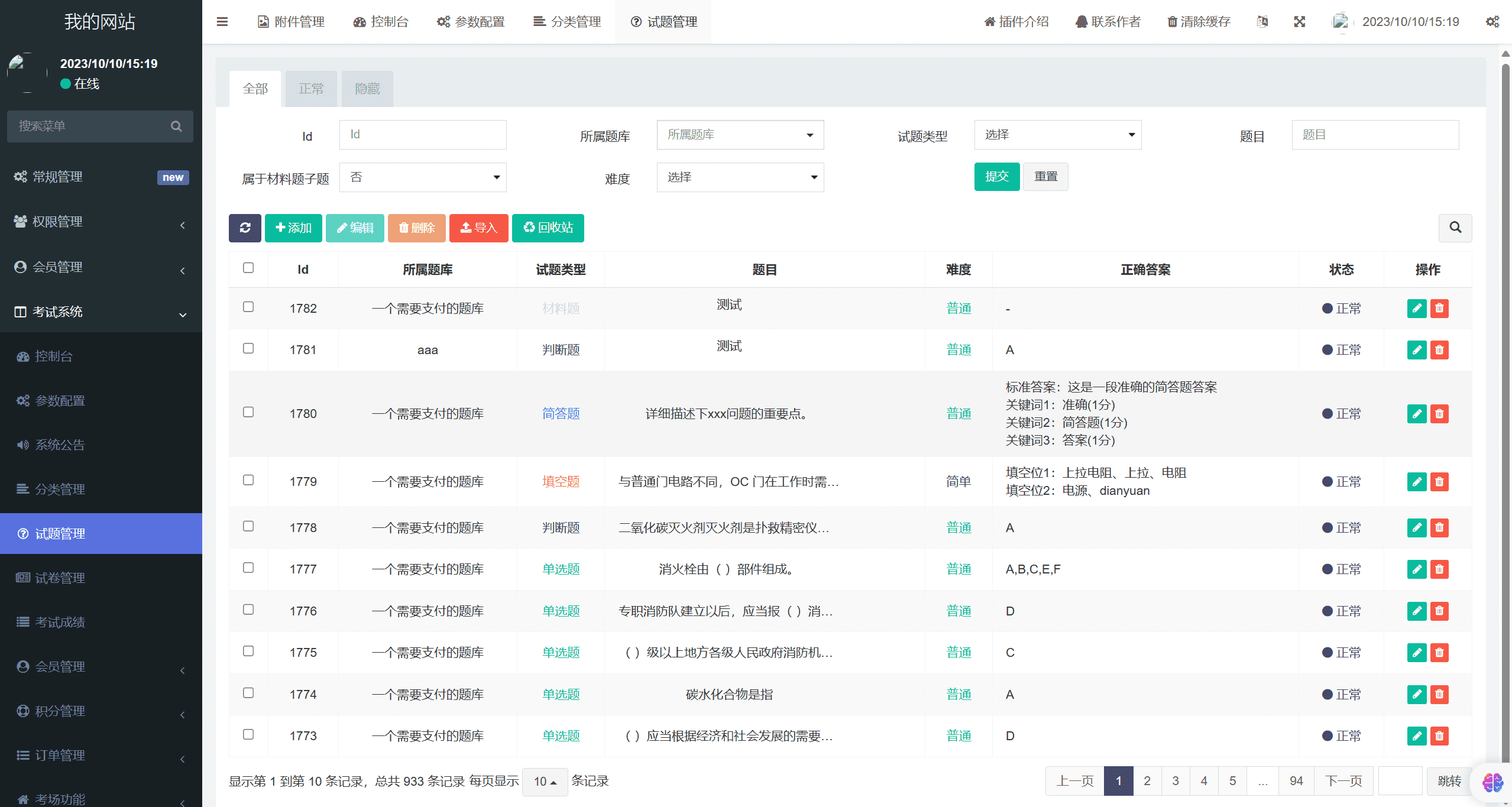Select all rows with the header checkbox
1512x807 pixels.
click(248, 268)
